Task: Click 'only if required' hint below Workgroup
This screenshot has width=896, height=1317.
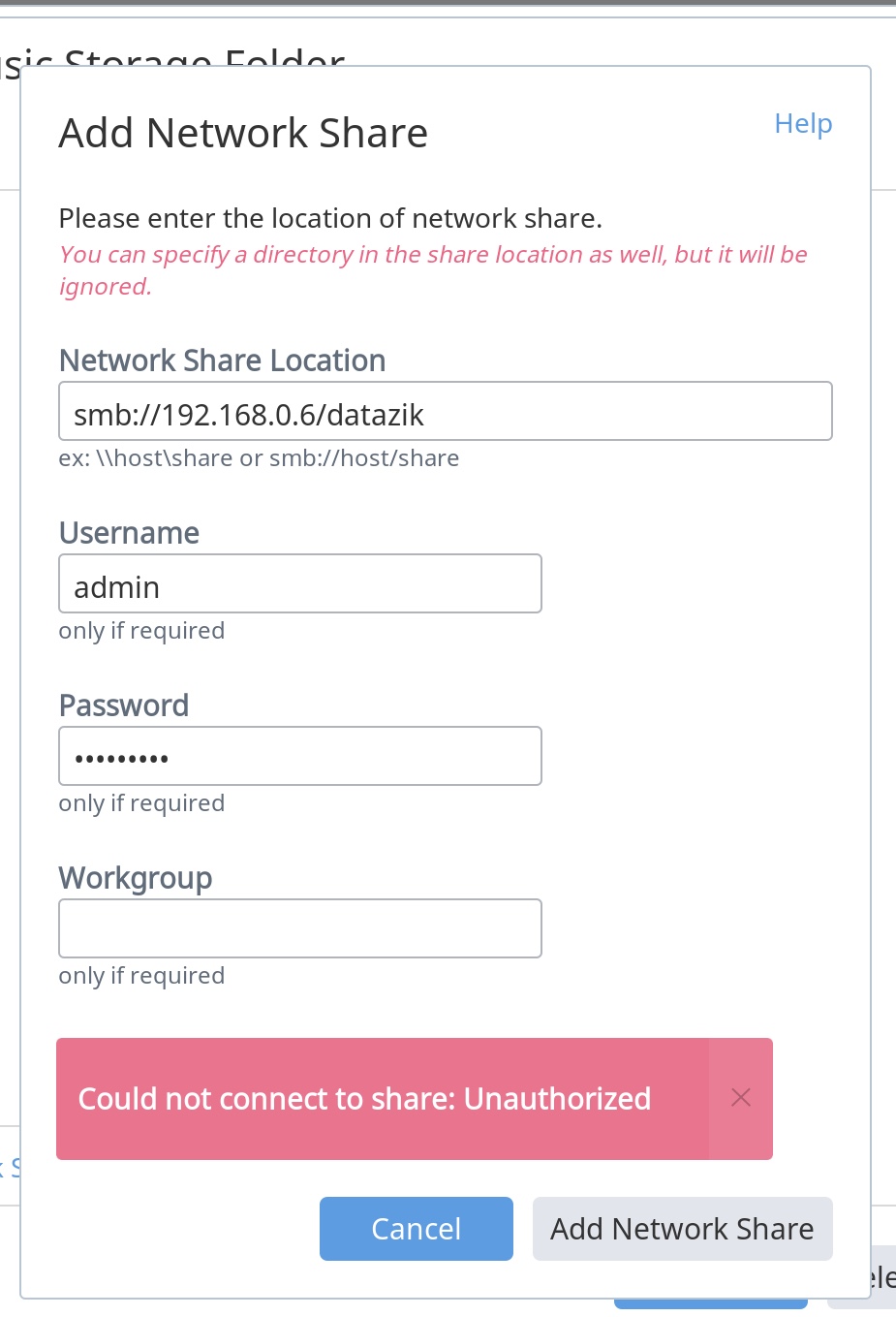Action: tap(141, 976)
